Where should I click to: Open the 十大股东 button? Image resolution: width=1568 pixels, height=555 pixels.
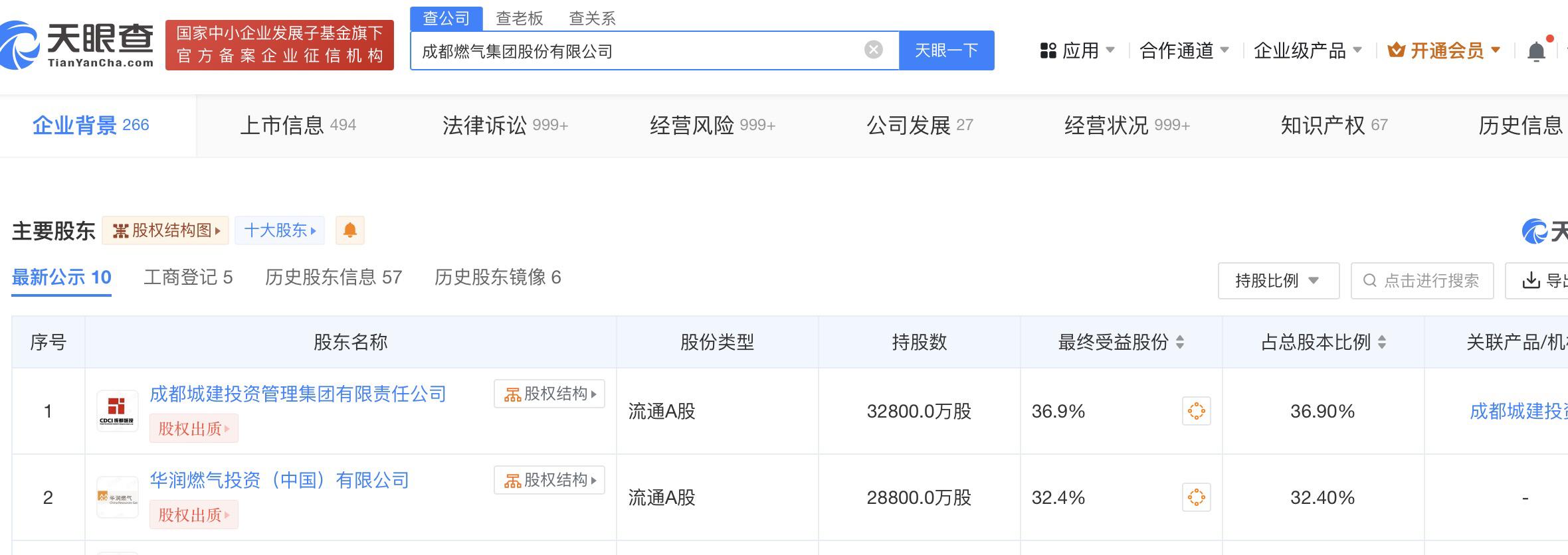coord(280,230)
